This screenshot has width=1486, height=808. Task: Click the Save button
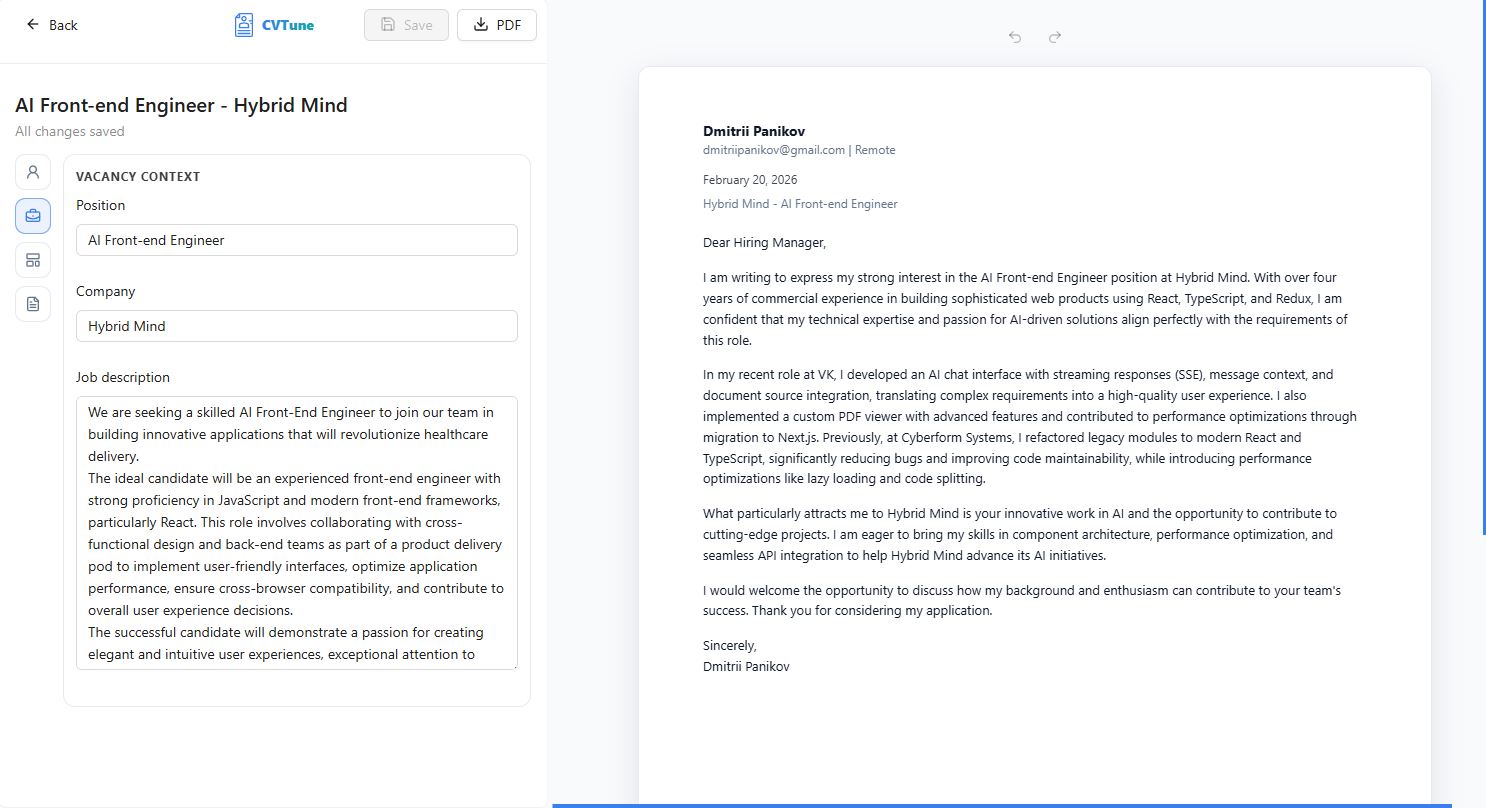pos(406,25)
